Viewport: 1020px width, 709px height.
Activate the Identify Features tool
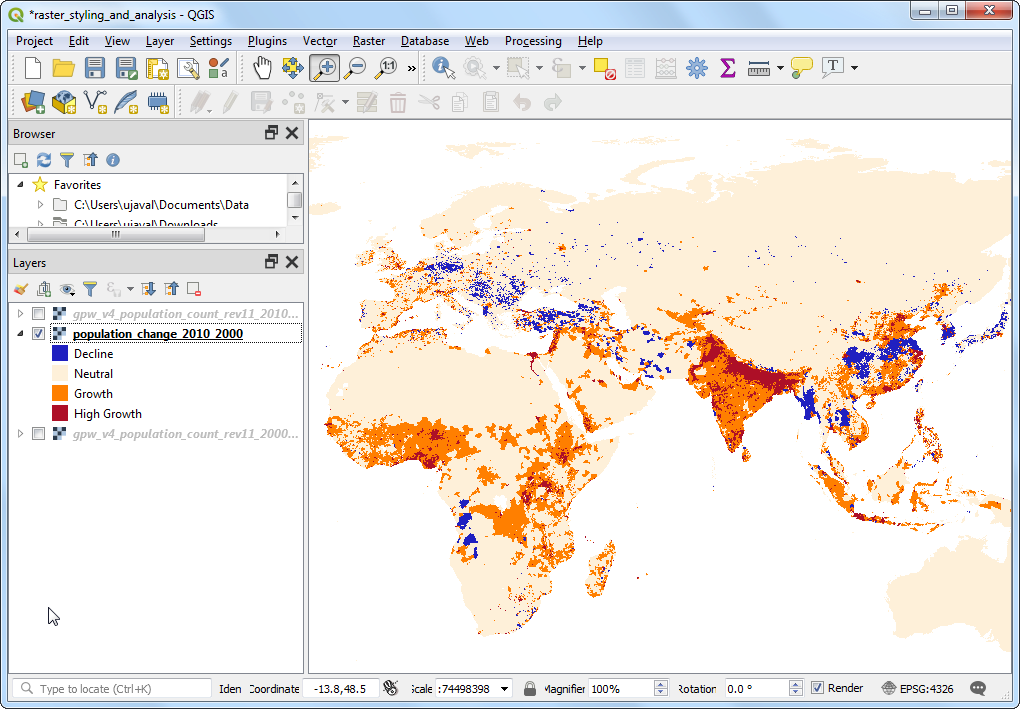443,68
